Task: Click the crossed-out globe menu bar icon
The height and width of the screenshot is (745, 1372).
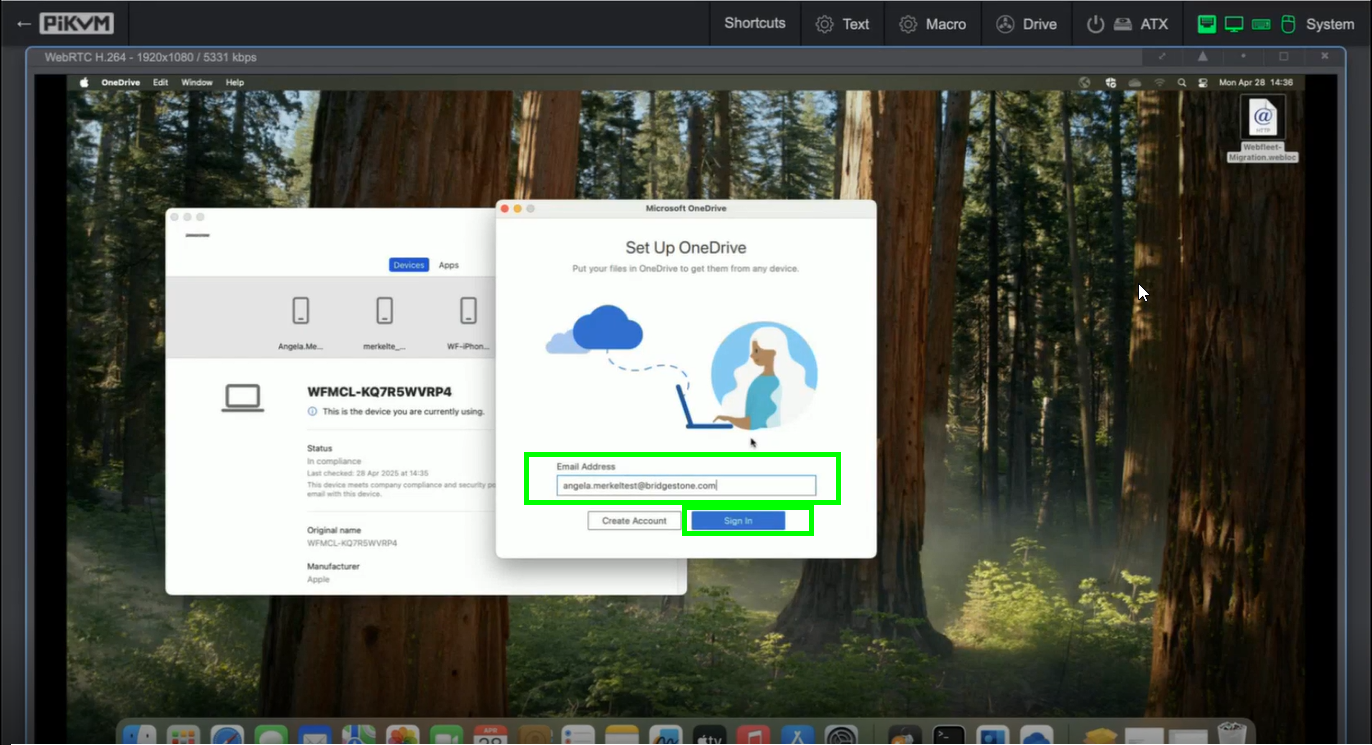Action: click(x=1085, y=82)
